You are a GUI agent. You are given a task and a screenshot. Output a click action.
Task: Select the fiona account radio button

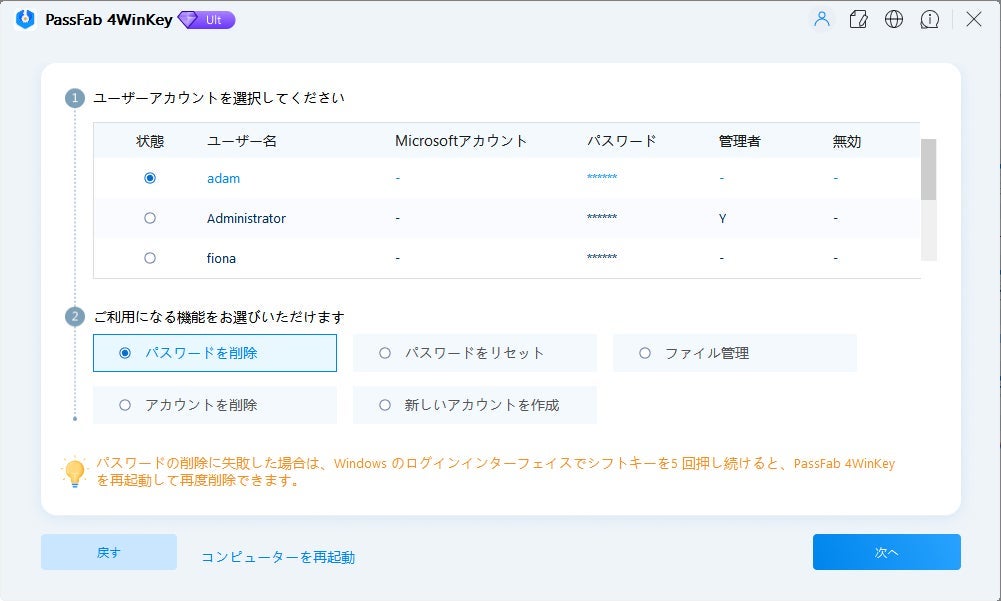click(150, 258)
